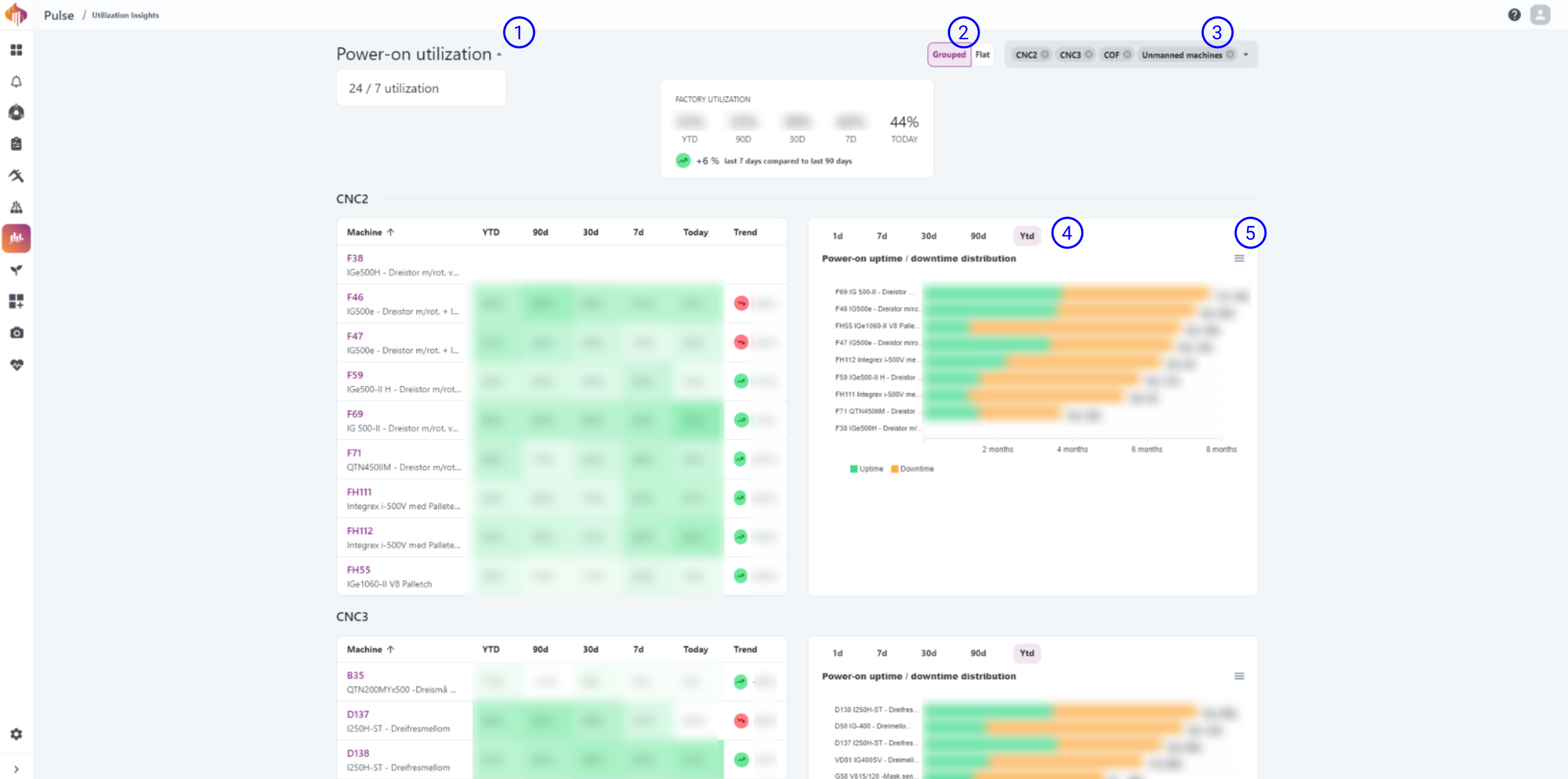This screenshot has height=779, width=1568.
Task: Click the Pulse logo icon
Action: pyautogui.click(x=16, y=14)
